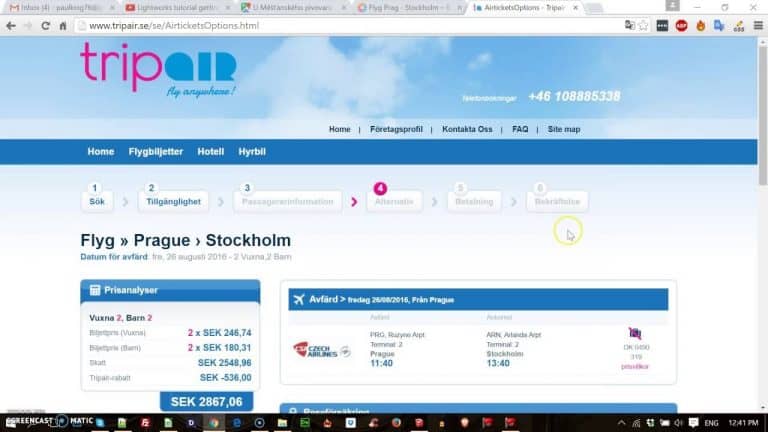Open the Chrome hamburger menu
Image resolution: width=768 pixels, height=432 pixels.
[x=758, y=25]
